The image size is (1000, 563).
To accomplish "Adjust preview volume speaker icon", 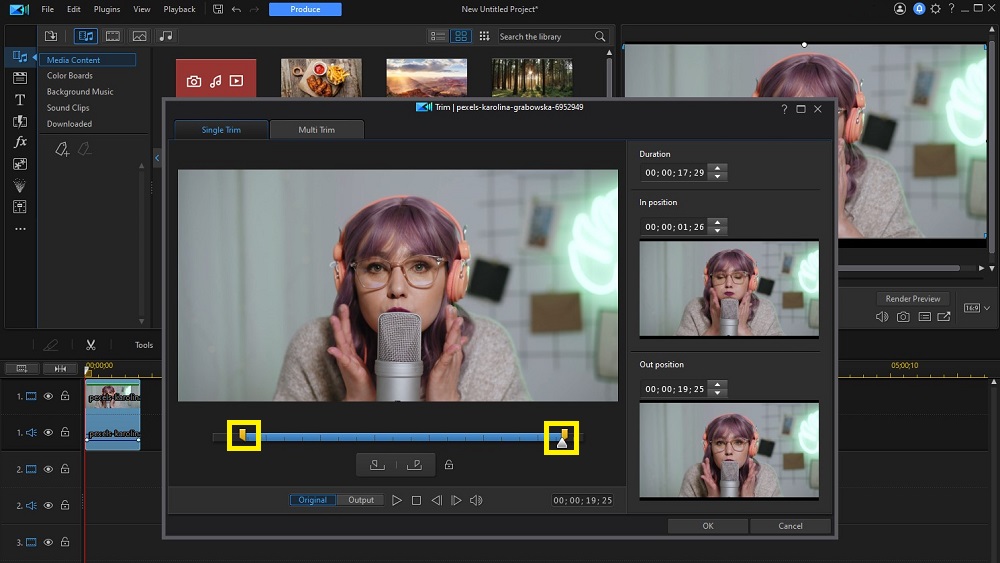I will tap(882, 317).
